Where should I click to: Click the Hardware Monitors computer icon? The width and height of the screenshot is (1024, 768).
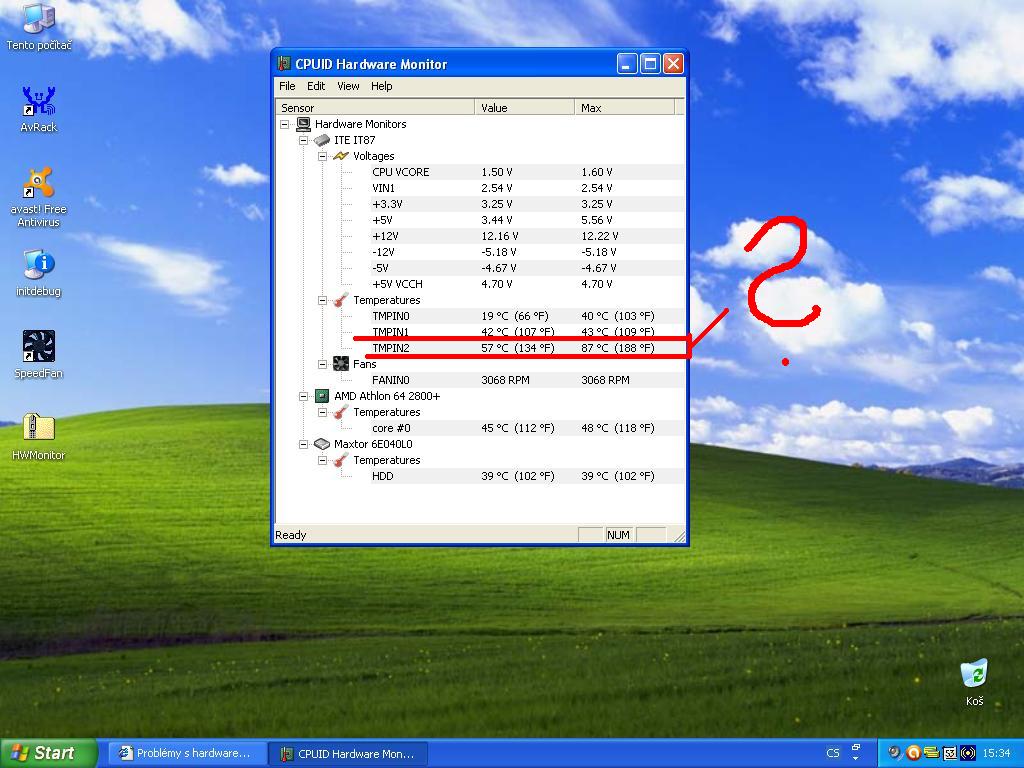click(x=303, y=124)
